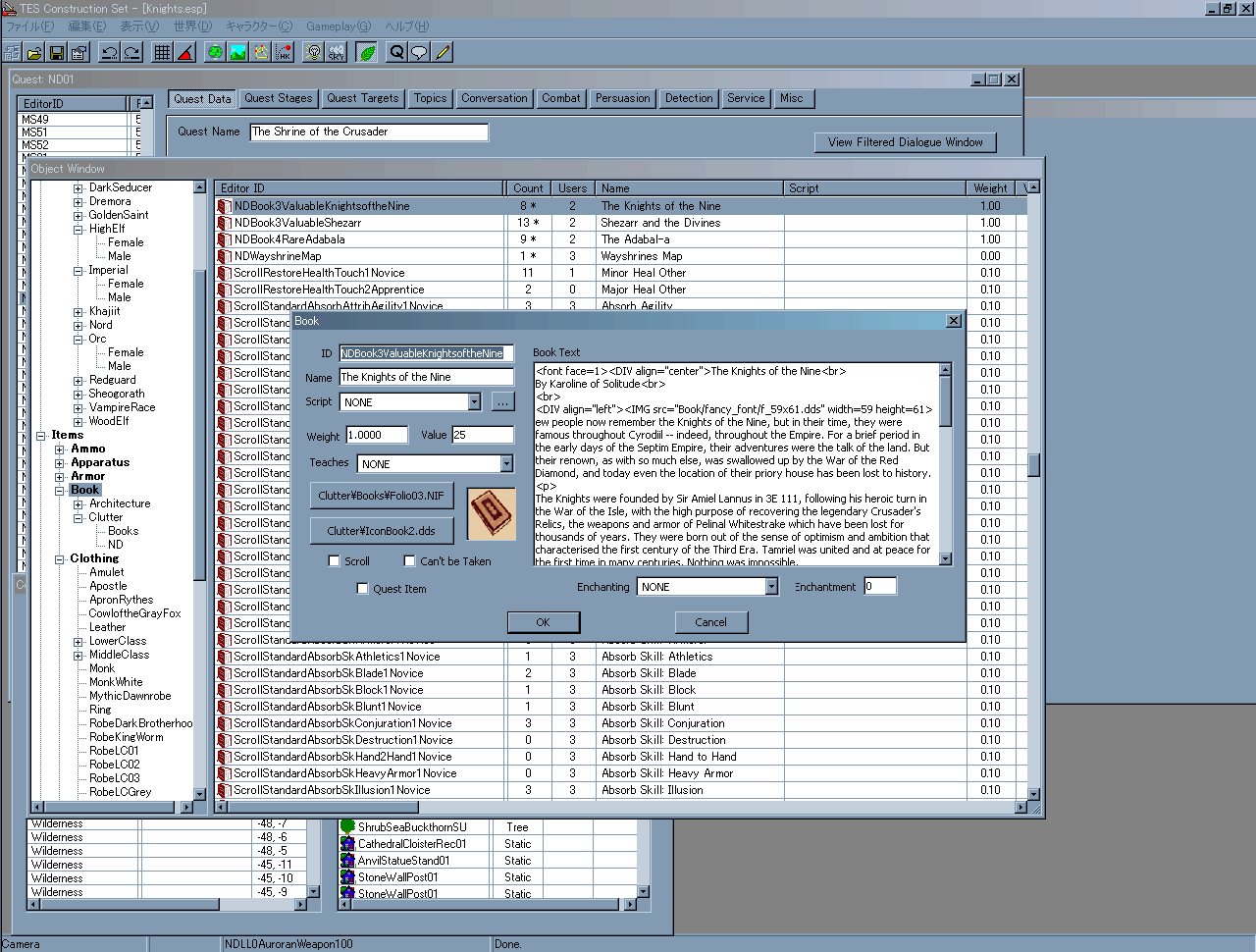This screenshot has height=952, width=1256.
Task: Collapse the Clothing tree node
Action: point(60,558)
